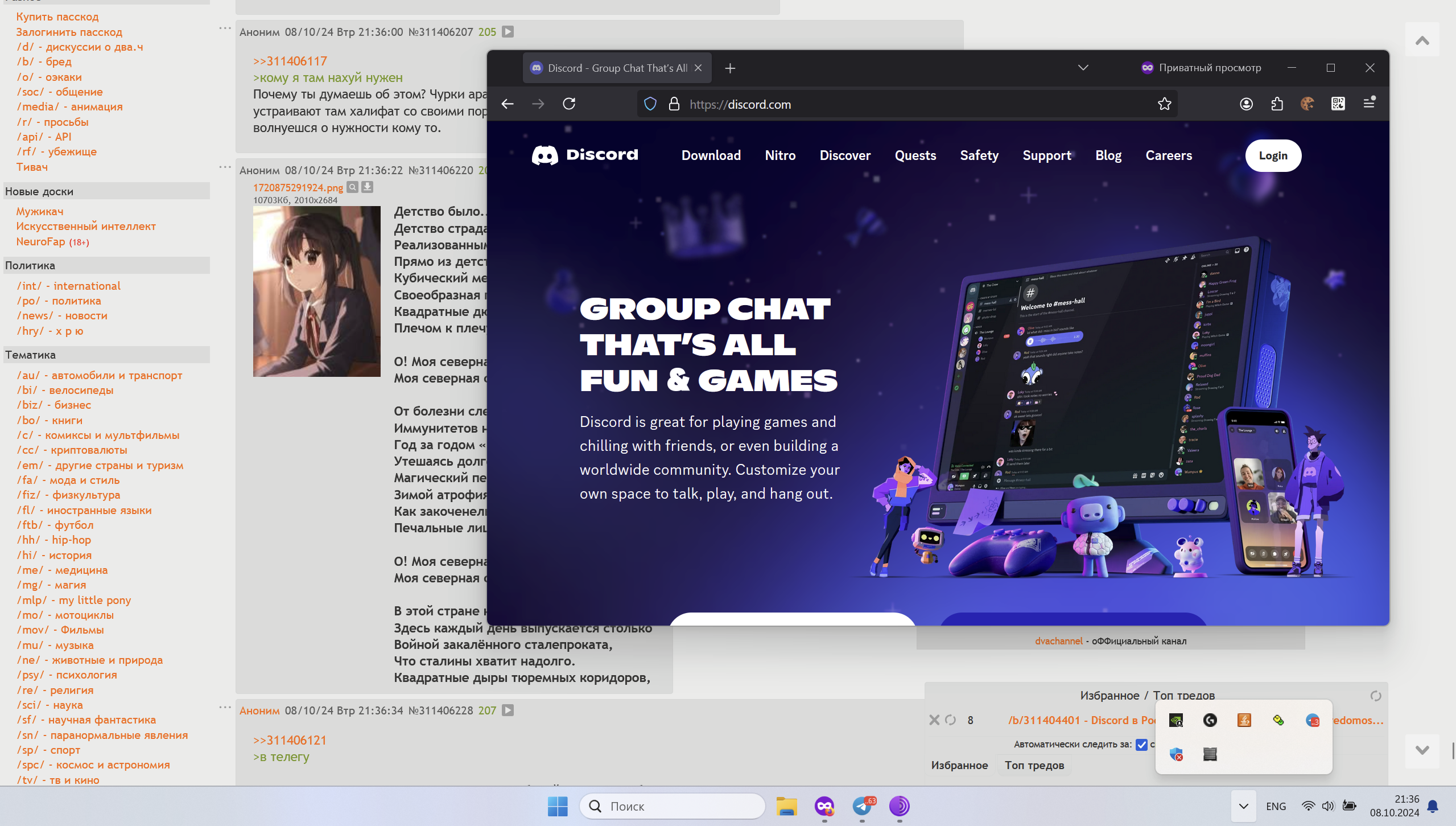Open Windows Security shield tray icon
The image size is (1456, 826).
point(1176,754)
